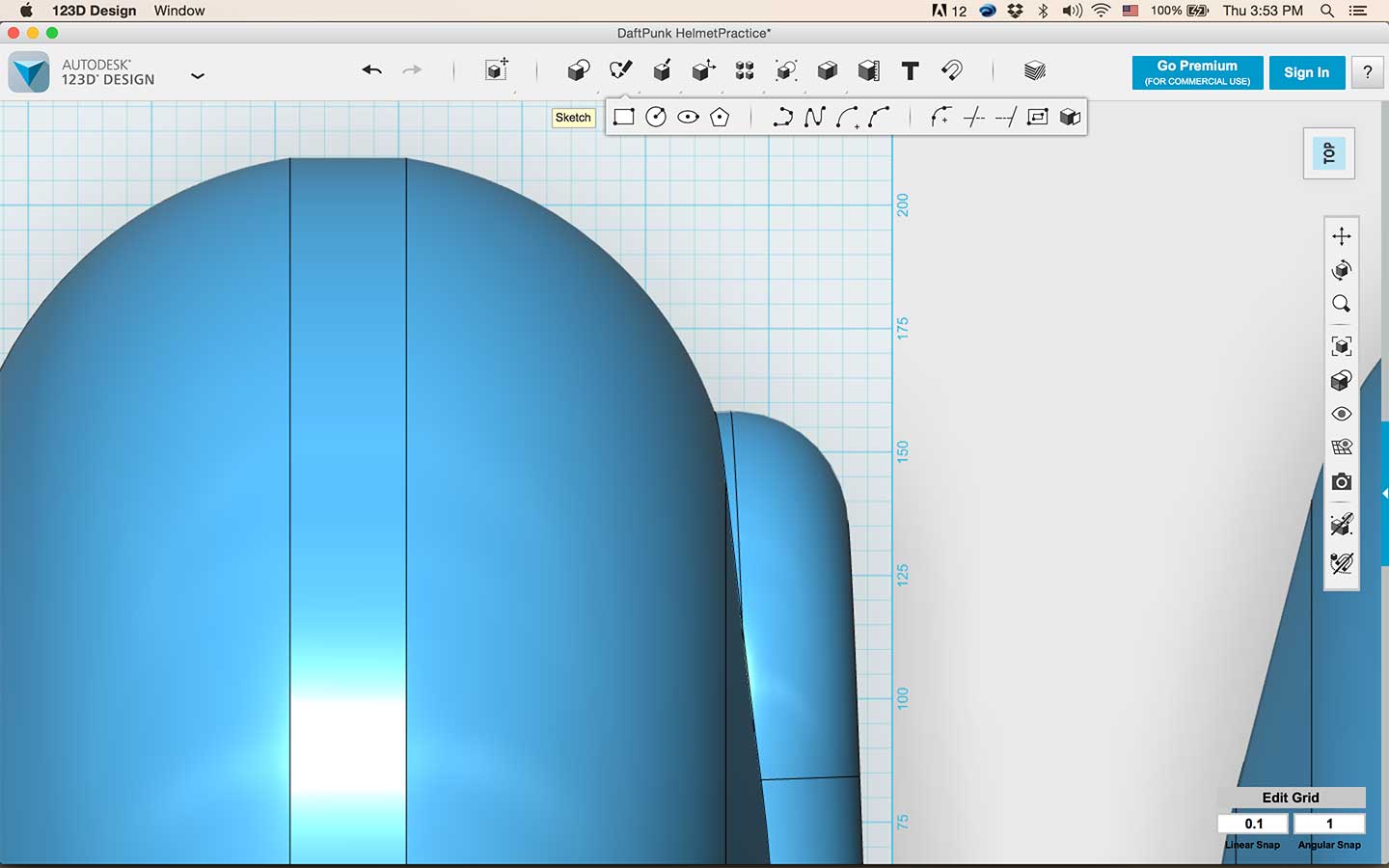Open the Pattern tool
1389x868 pixels.
745,70
